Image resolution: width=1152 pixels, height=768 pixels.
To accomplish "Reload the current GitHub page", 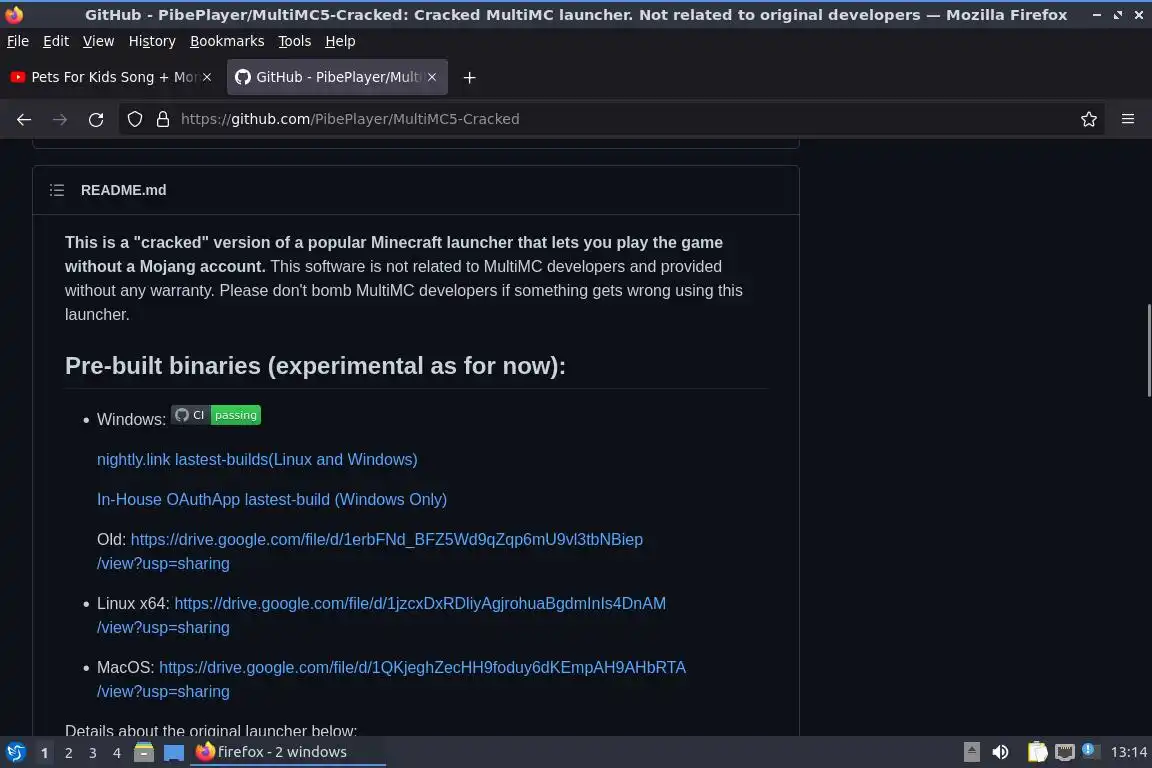I will pos(96,119).
